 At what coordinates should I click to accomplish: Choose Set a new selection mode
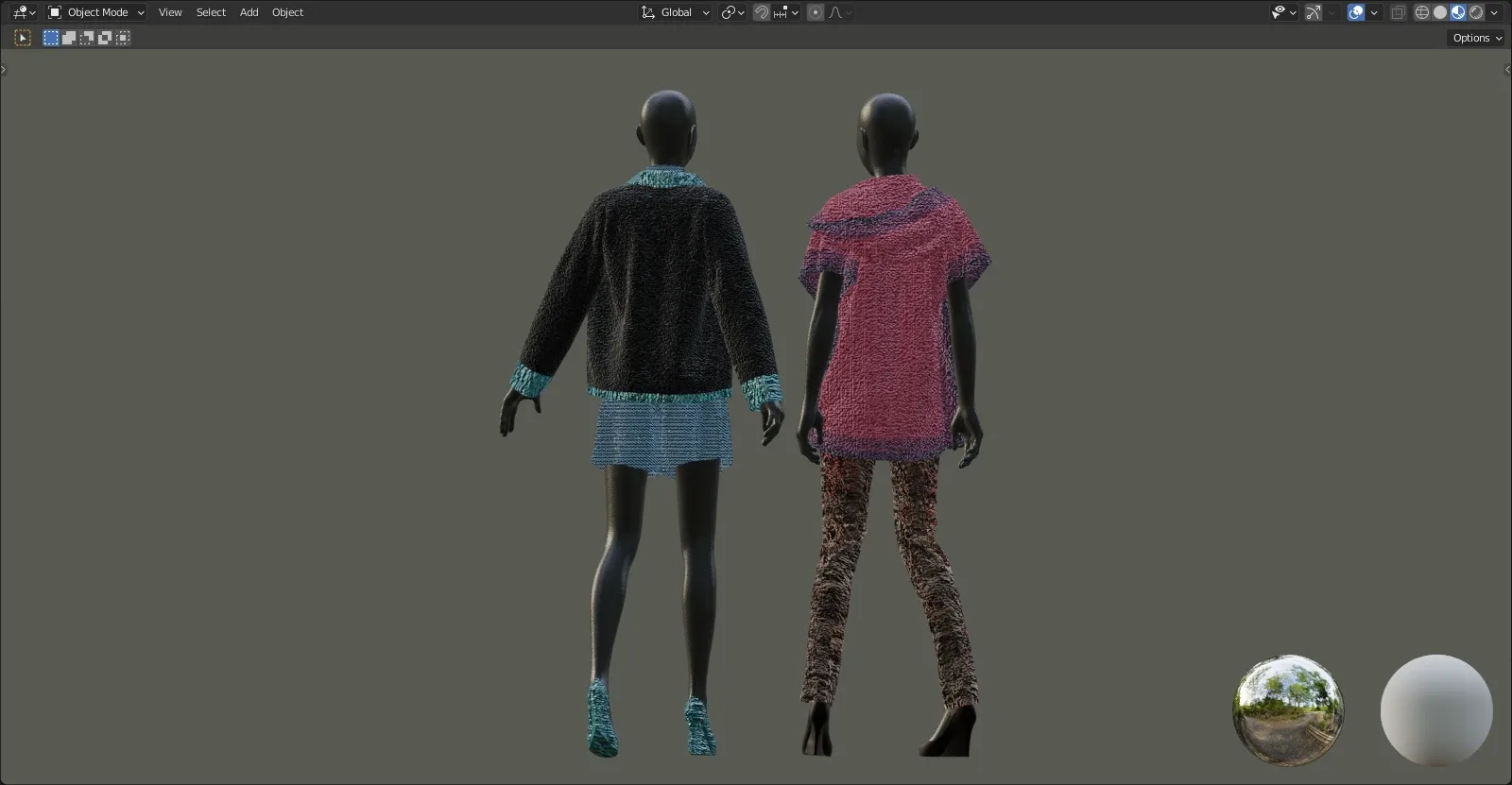51,38
